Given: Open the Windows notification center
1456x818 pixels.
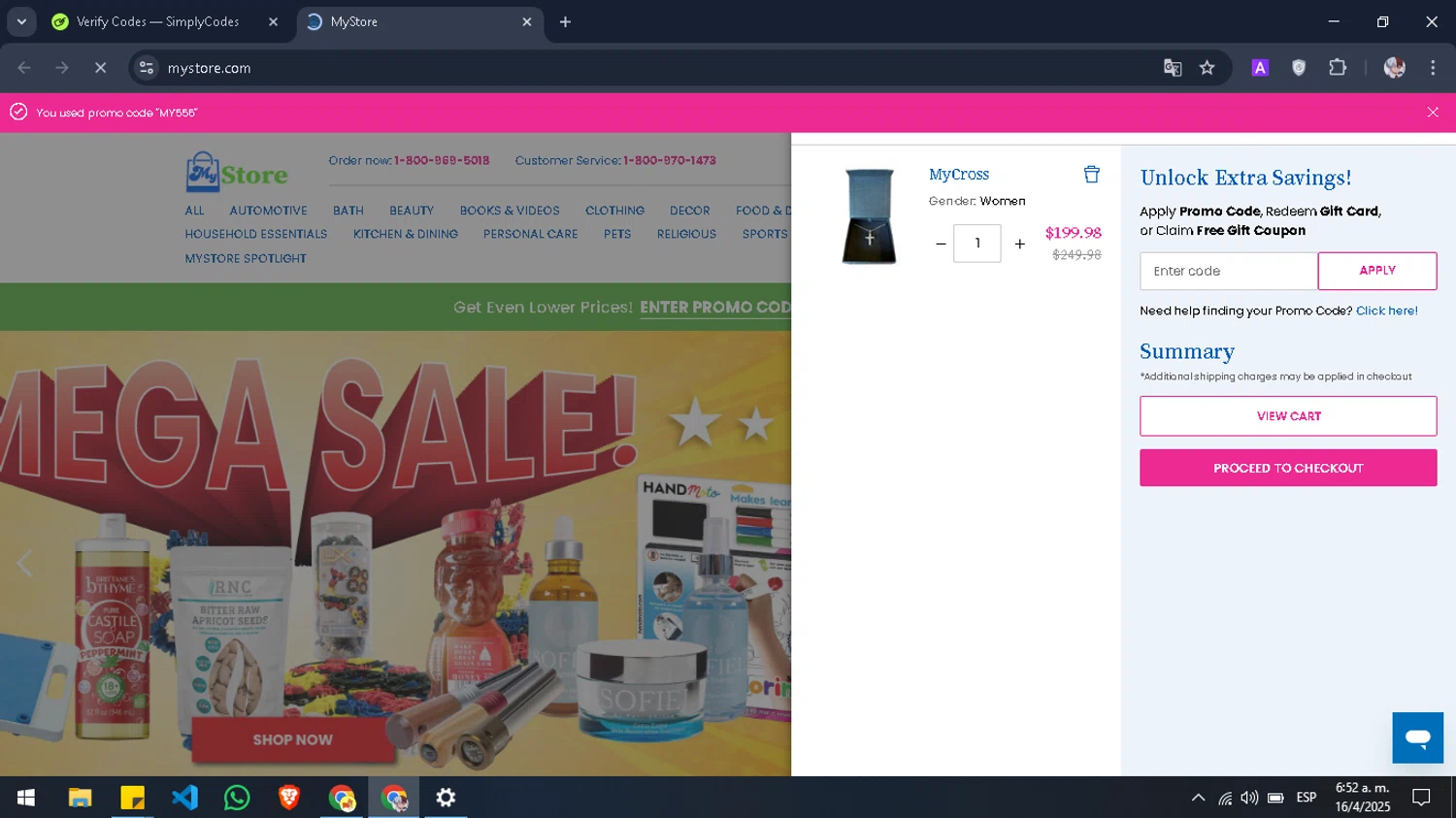Looking at the screenshot, I should [x=1421, y=798].
